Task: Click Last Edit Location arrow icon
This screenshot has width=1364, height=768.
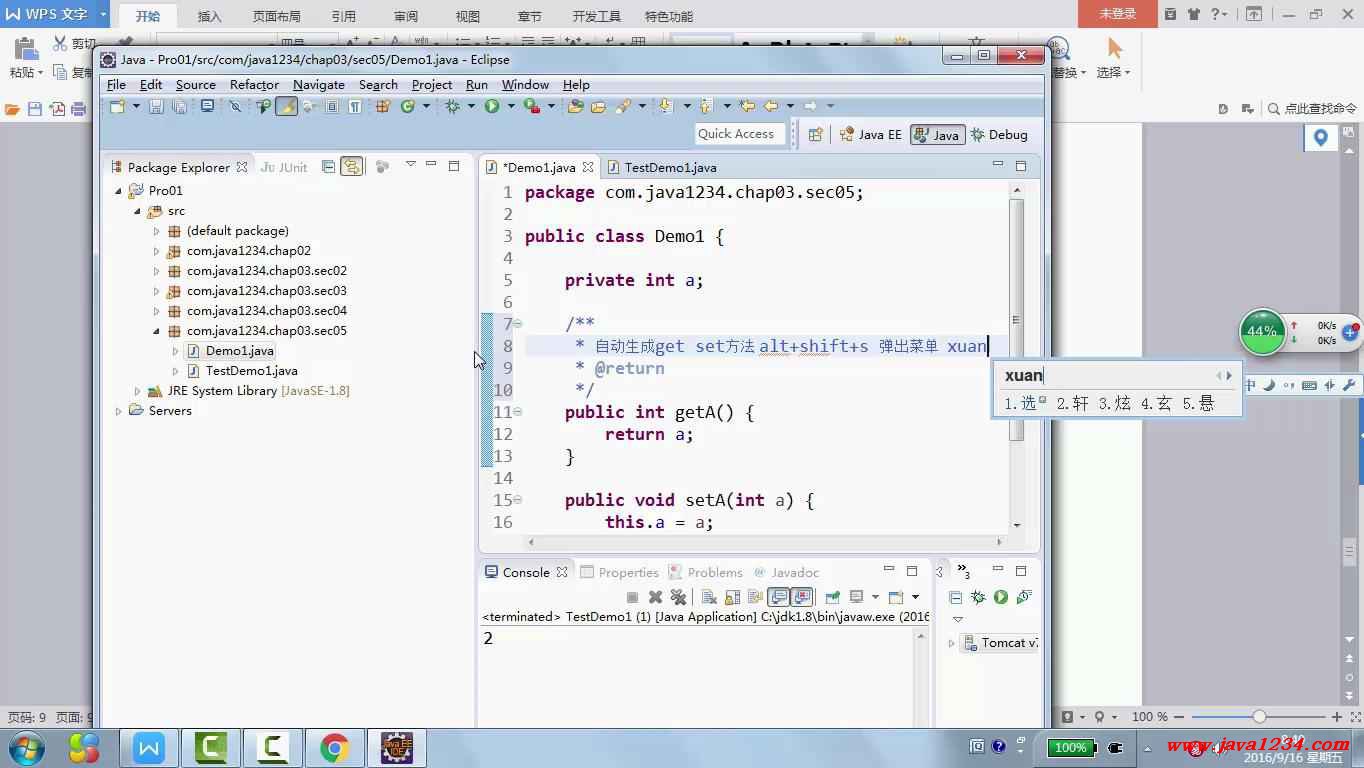Action: pyautogui.click(x=747, y=106)
